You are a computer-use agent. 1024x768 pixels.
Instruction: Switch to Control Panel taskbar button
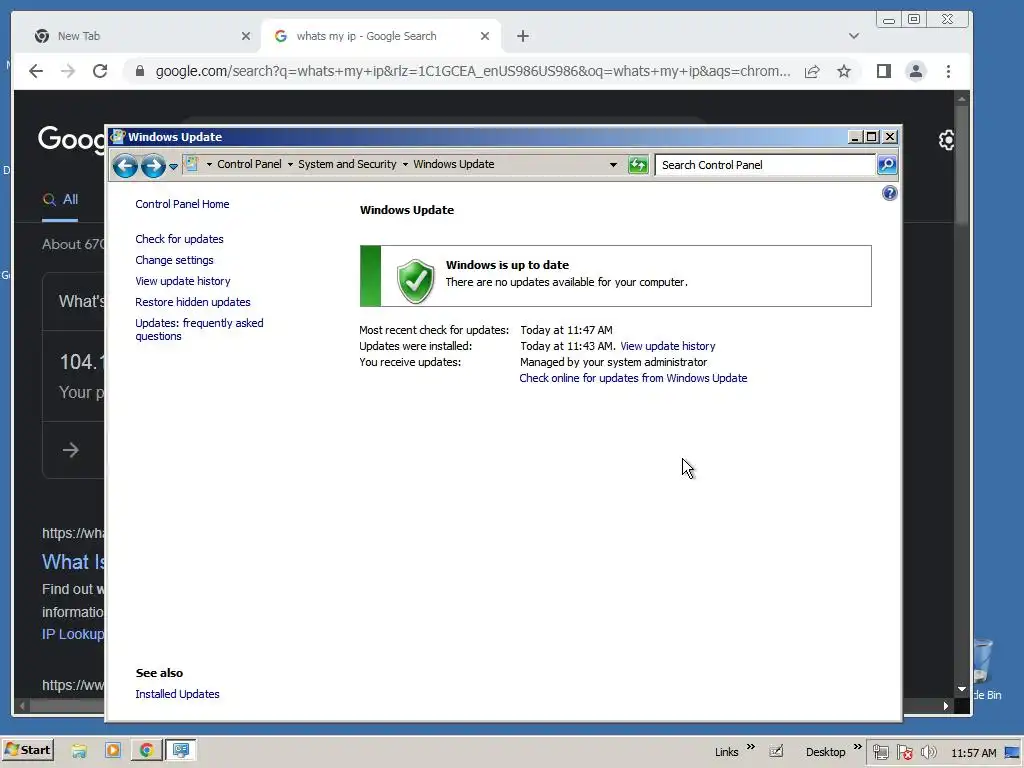180,750
